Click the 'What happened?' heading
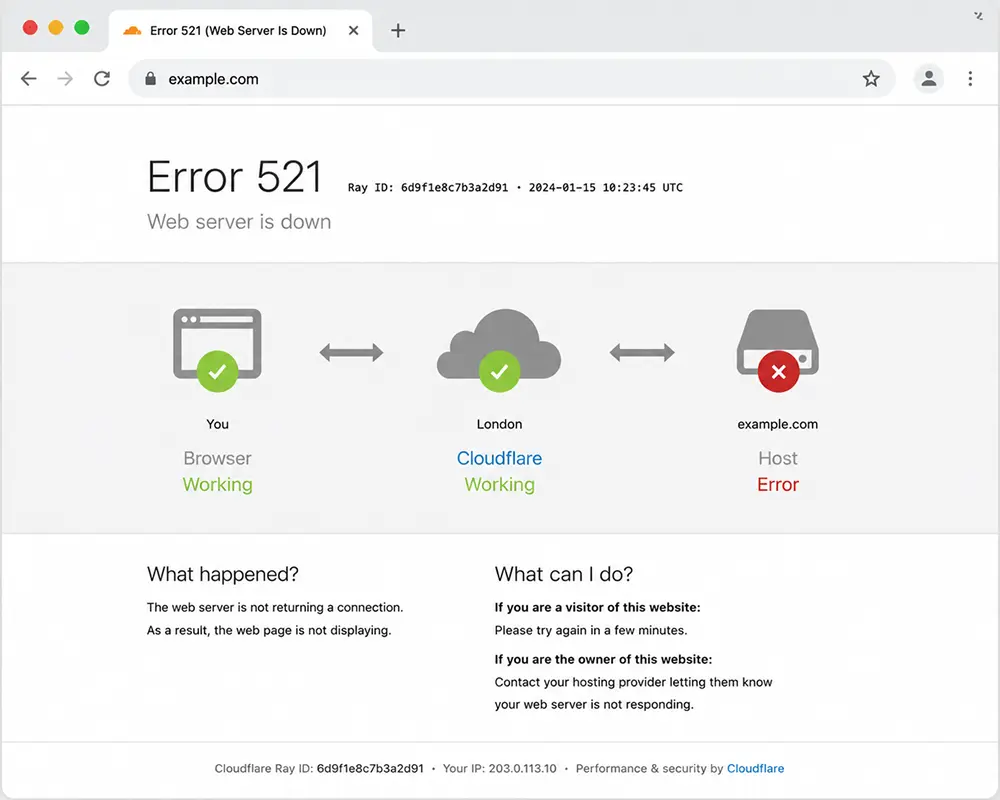The height and width of the screenshot is (800, 1000). pos(223,574)
